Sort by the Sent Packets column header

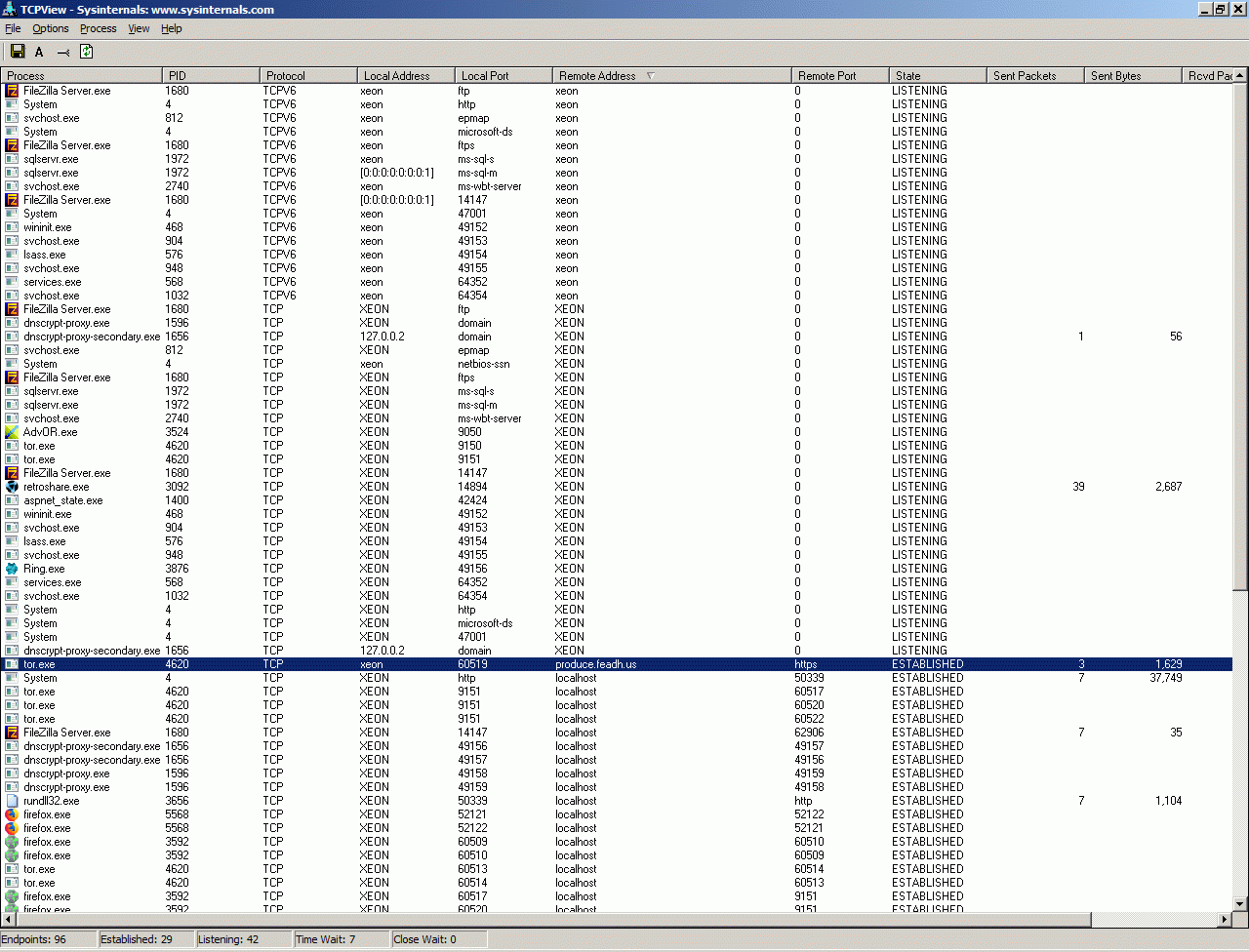(x=1035, y=75)
